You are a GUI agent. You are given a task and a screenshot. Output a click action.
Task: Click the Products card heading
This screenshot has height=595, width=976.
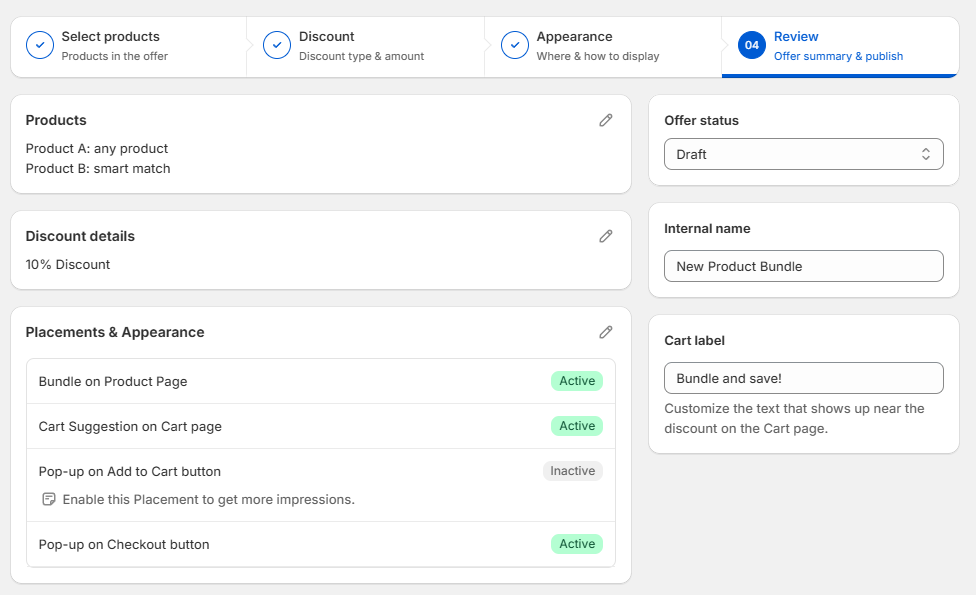click(x=56, y=120)
